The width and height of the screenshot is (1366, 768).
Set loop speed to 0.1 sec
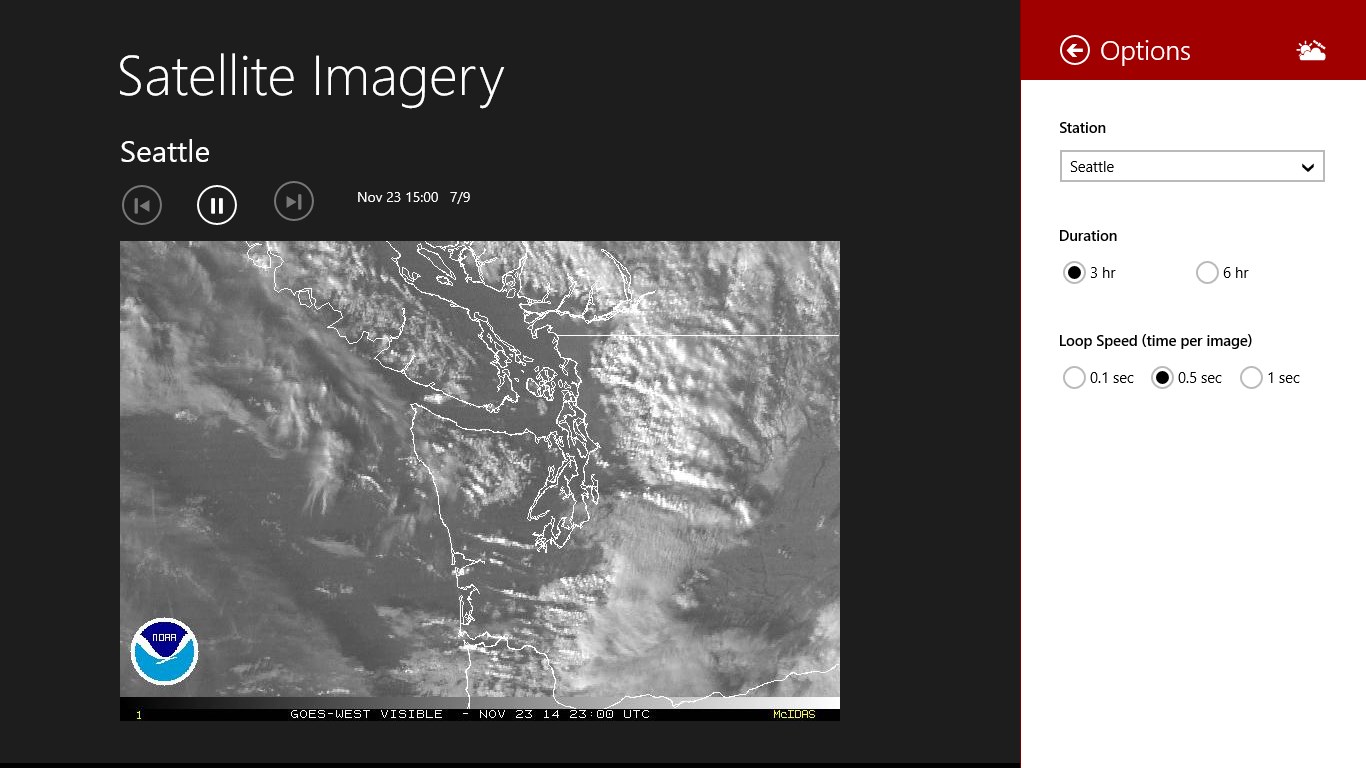click(x=1074, y=377)
